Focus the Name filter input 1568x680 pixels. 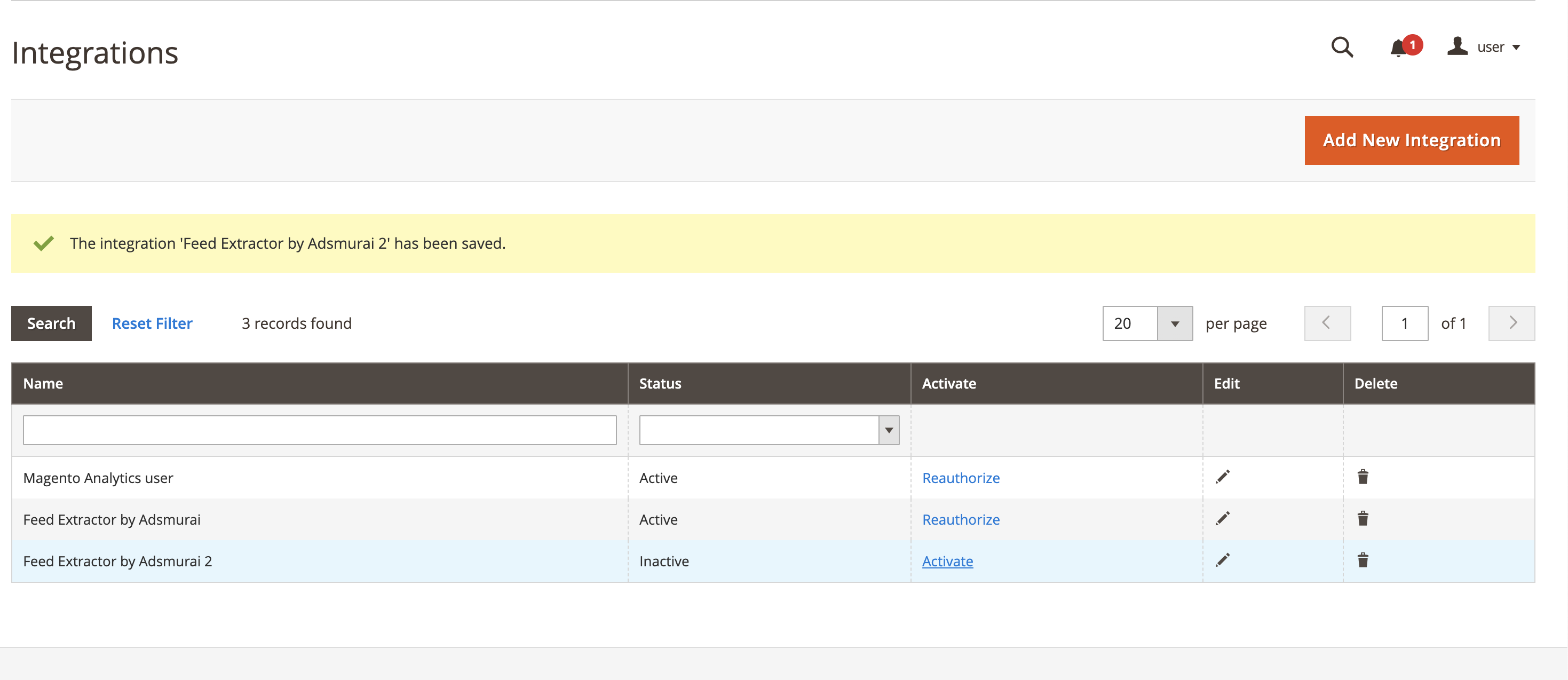click(320, 430)
